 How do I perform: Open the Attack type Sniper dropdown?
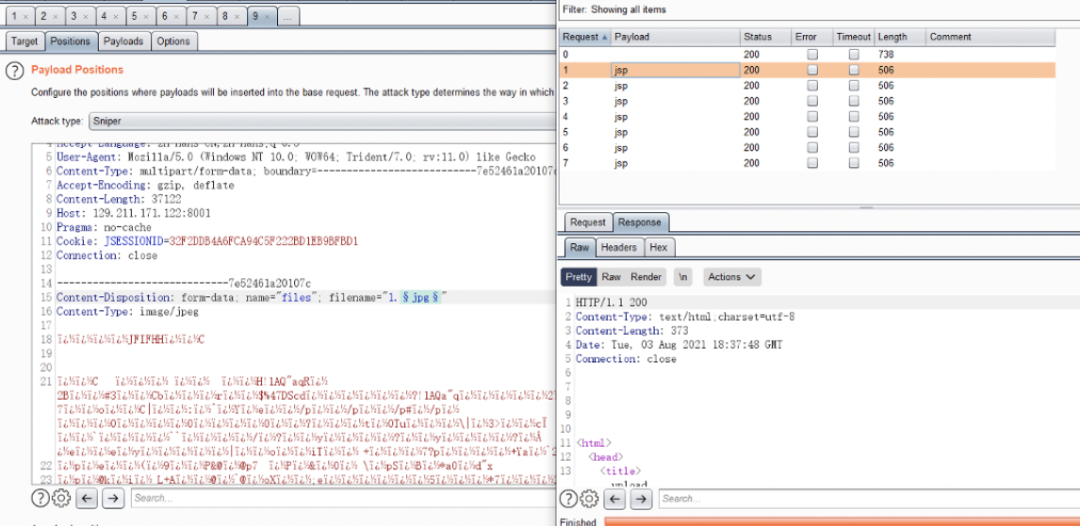[320, 120]
